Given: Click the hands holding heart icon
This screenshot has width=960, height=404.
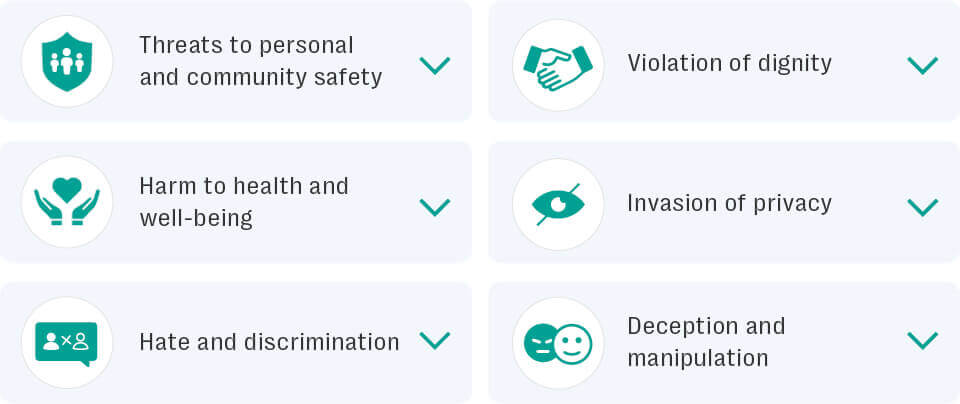Looking at the screenshot, I should pos(67,201).
